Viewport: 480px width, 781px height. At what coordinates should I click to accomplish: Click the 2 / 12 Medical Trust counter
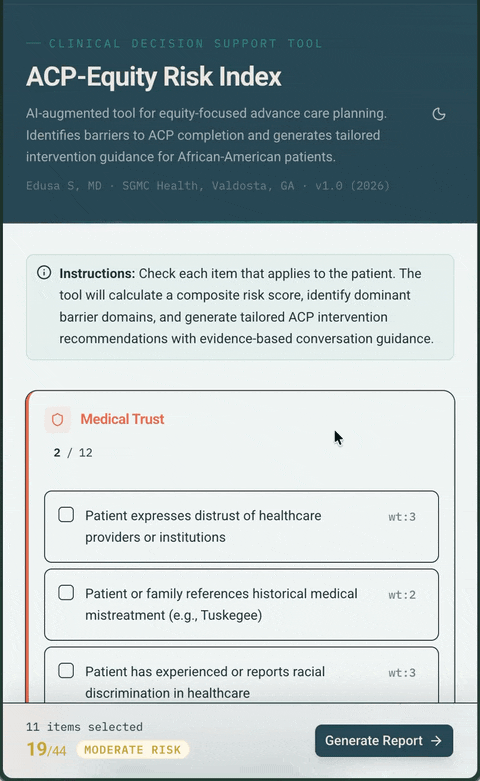coord(73,453)
